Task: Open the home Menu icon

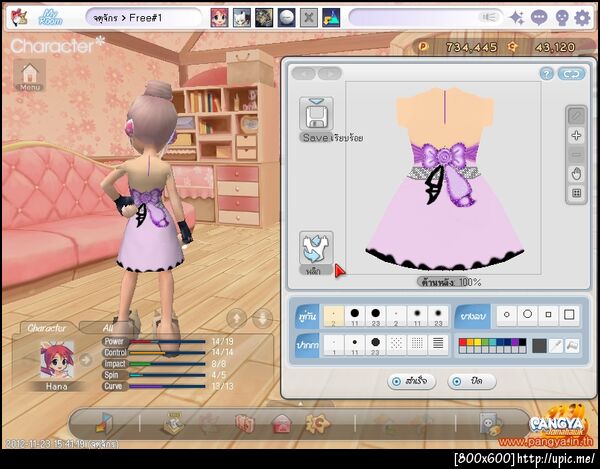Action: (29, 75)
